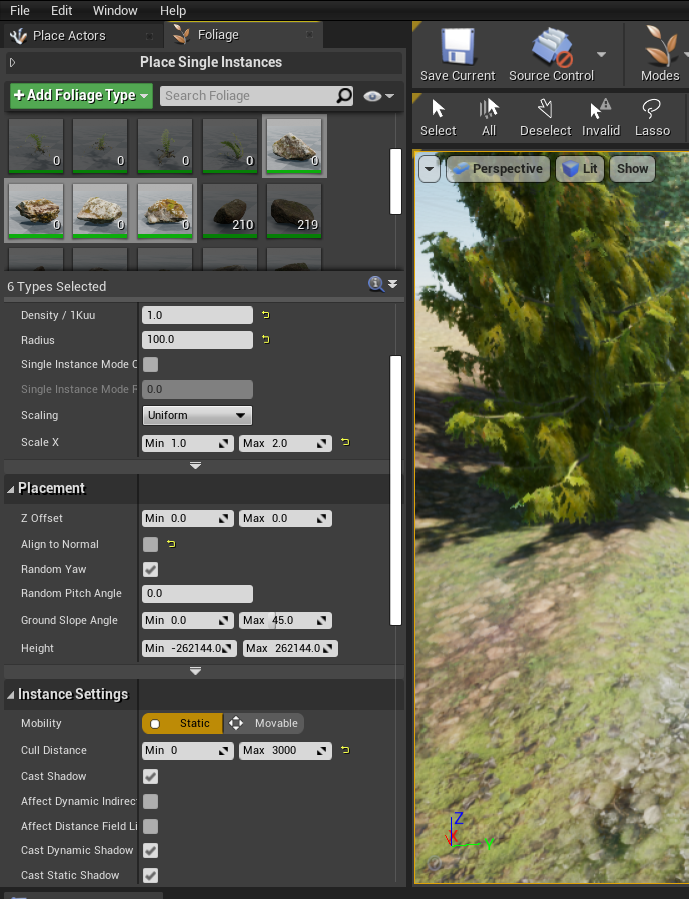
Task: Set Mobility to Movable
Action: (264, 724)
